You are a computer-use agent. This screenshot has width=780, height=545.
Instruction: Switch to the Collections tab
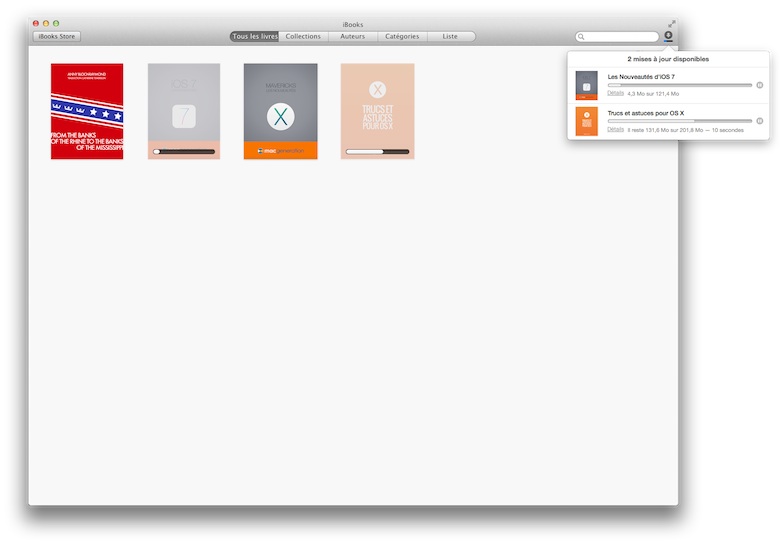coord(303,36)
